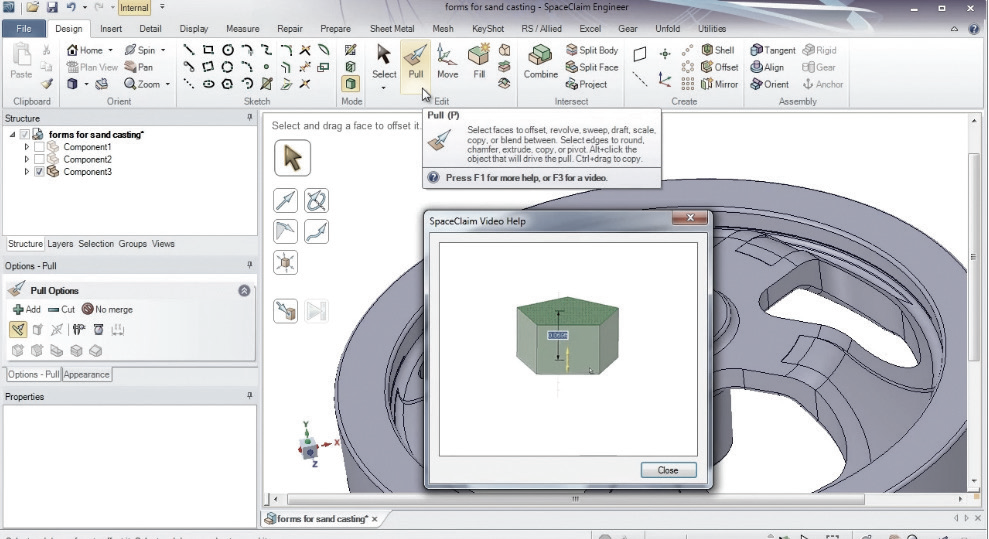Choose the Move tool

coord(447,62)
